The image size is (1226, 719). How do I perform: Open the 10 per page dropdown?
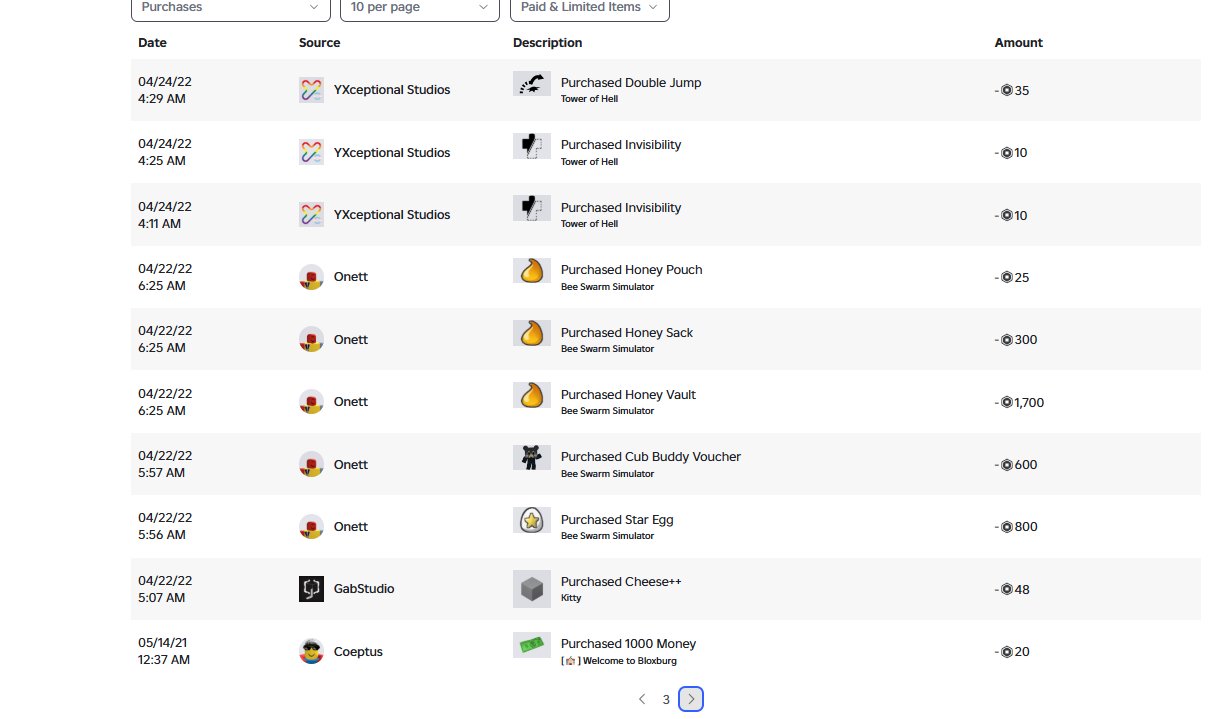click(420, 8)
